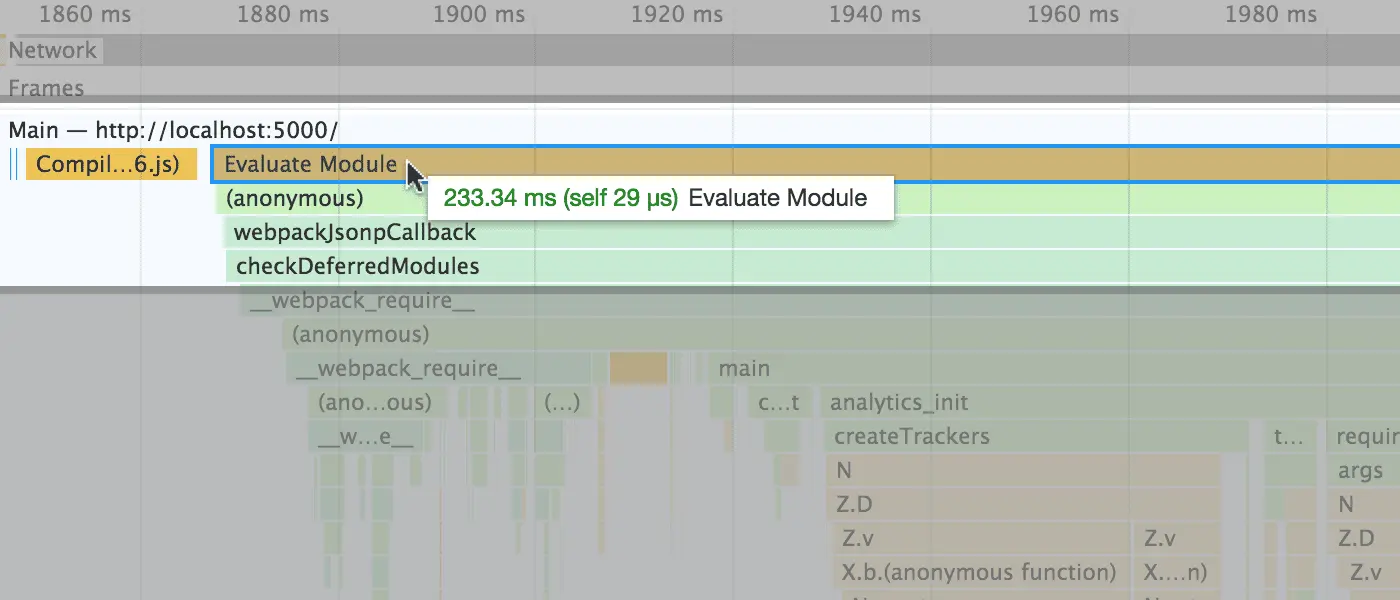Collapse the Frames track
This screenshot has width=1400, height=600.
[x=46, y=88]
